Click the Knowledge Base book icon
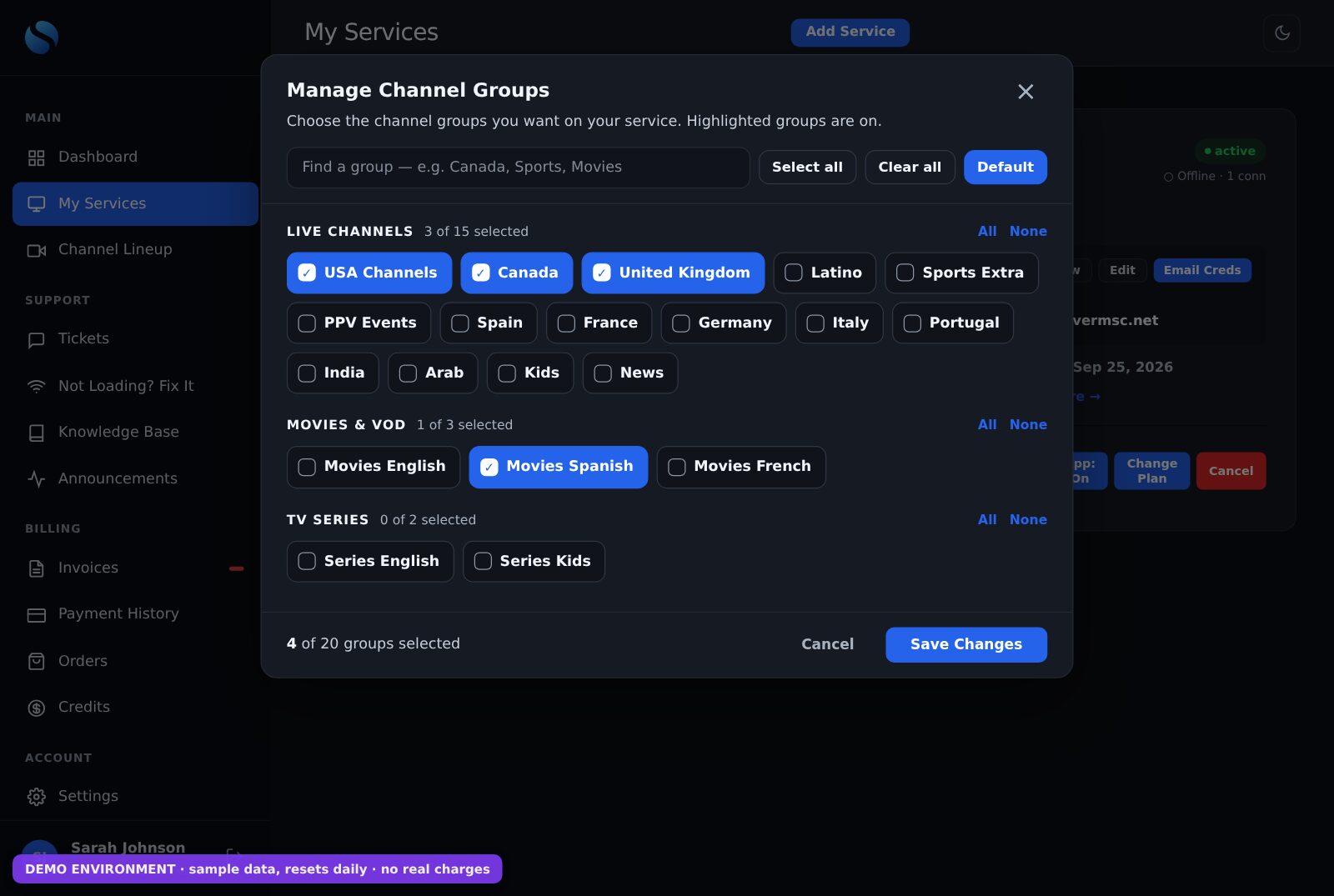Screen dimensions: 1334x896 click(x=36, y=433)
